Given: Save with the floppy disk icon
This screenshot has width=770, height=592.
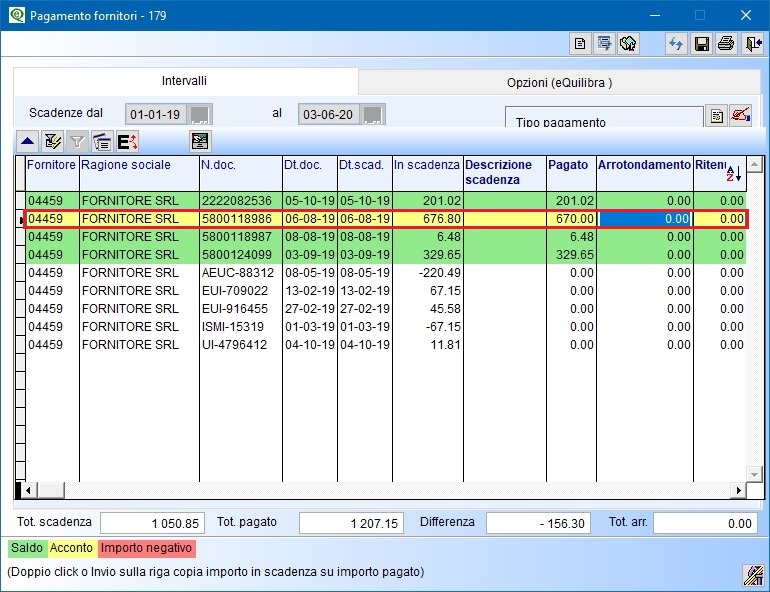Looking at the screenshot, I should click(702, 44).
